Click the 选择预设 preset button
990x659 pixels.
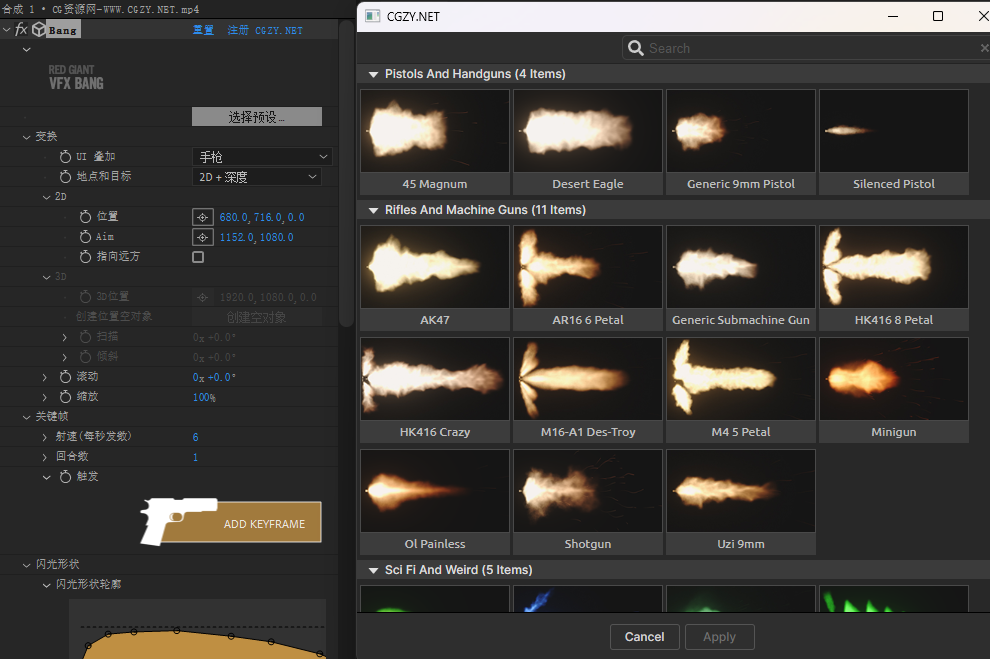click(x=257, y=117)
